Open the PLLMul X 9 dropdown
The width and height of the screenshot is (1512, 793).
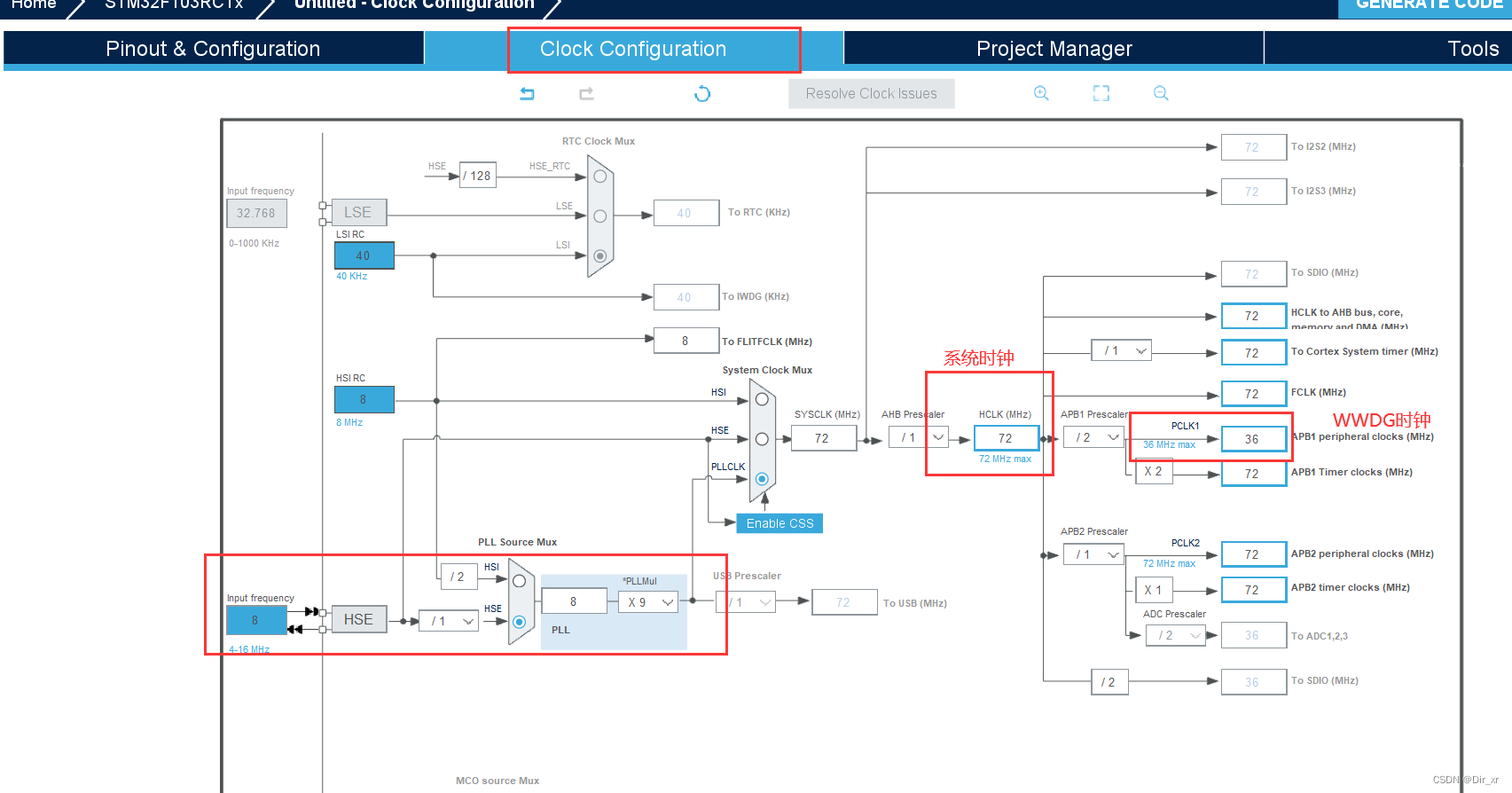648,602
